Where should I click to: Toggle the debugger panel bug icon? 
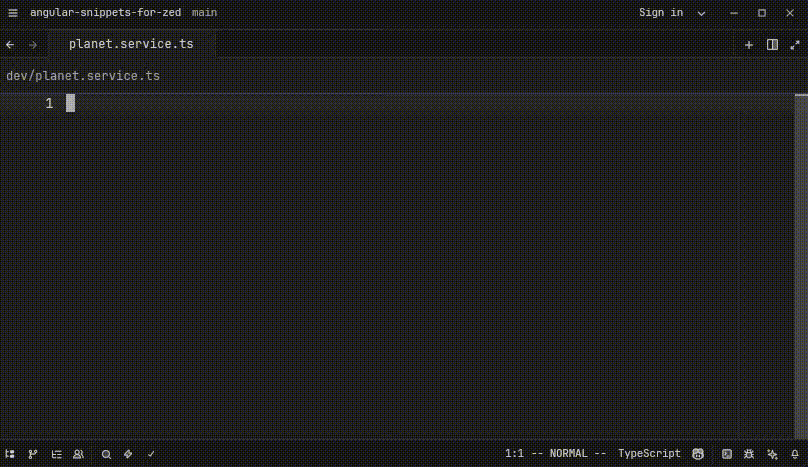[749, 454]
